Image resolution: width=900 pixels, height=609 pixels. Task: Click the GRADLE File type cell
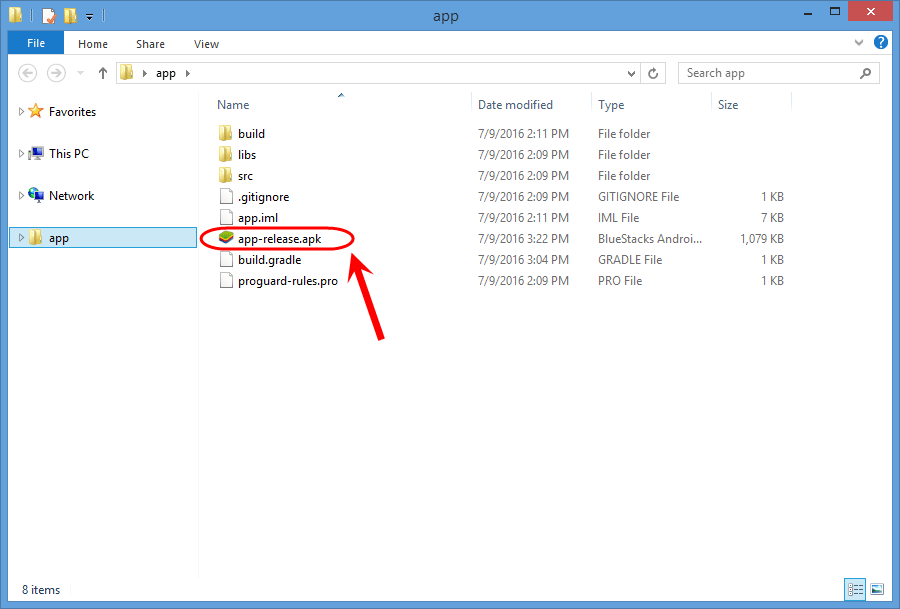tap(630, 260)
